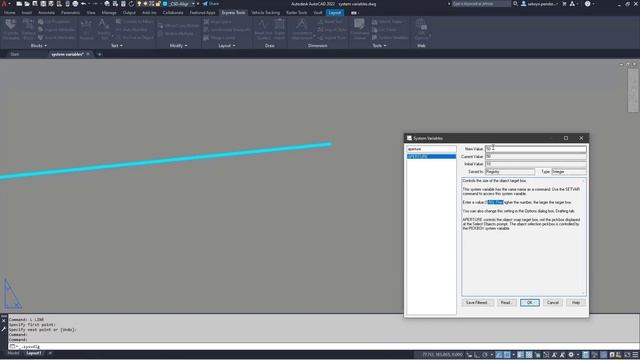Click Cancel in System Variables dialog

point(553,302)
